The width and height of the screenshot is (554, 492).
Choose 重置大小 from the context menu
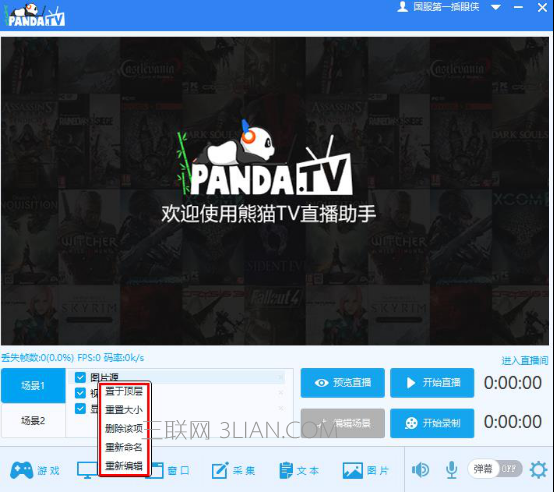pyautogui.click(x=124, y=410)
